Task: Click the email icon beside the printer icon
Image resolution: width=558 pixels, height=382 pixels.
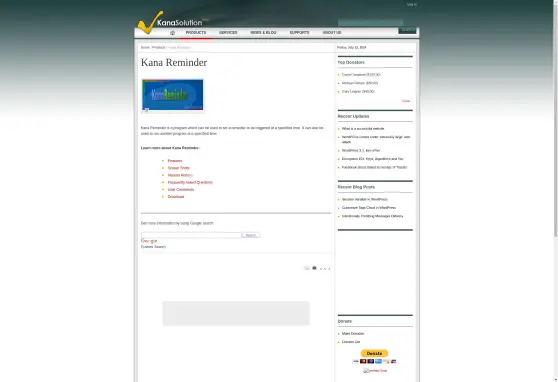Action: click(x=307, y=268)
